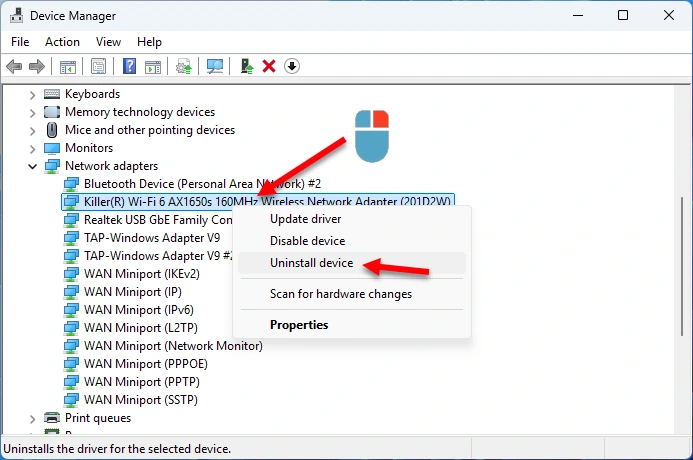Click the Realtek USB GbE adapter icon

71,220
